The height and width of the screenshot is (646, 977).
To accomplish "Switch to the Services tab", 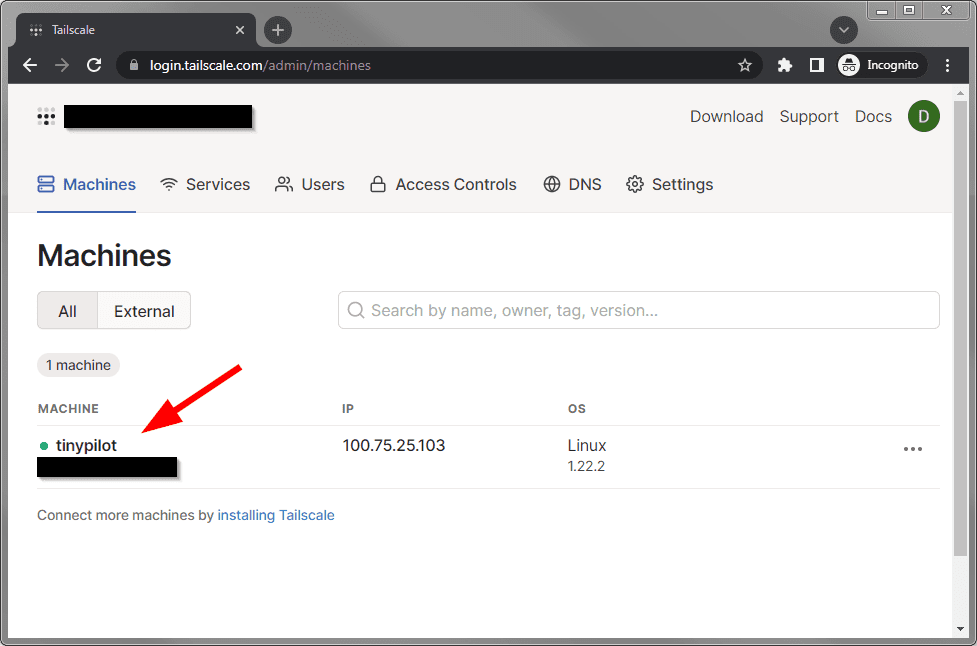I will click(205, 184).
